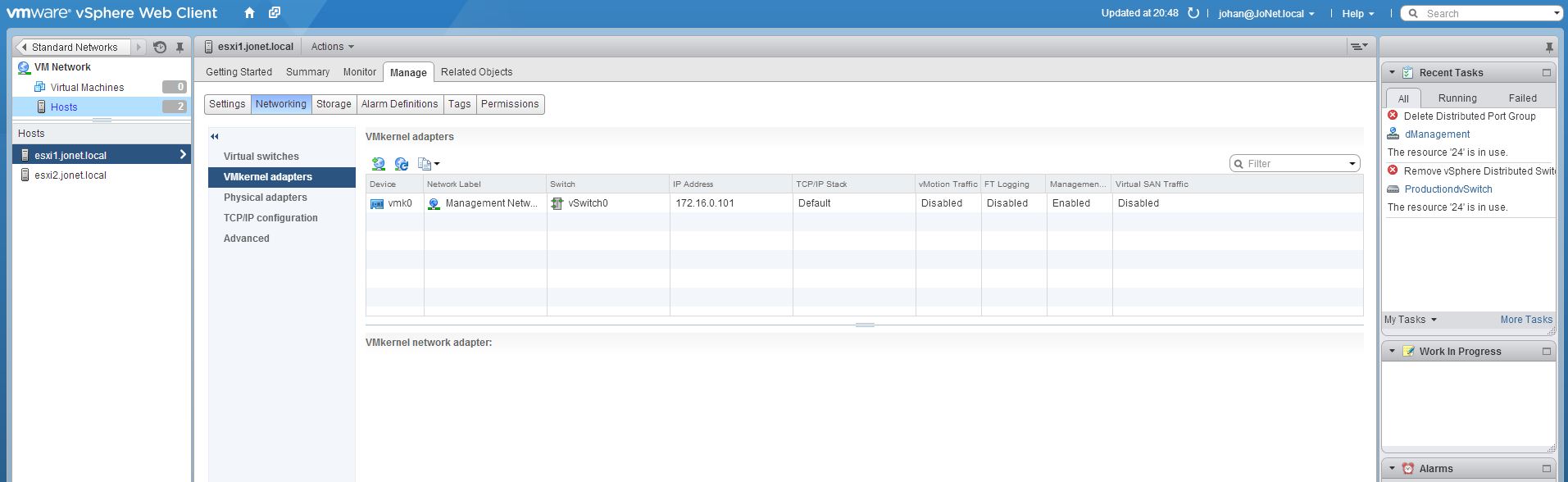
Task: Open the My Tasks dropdown
Action: point(1411,320)
